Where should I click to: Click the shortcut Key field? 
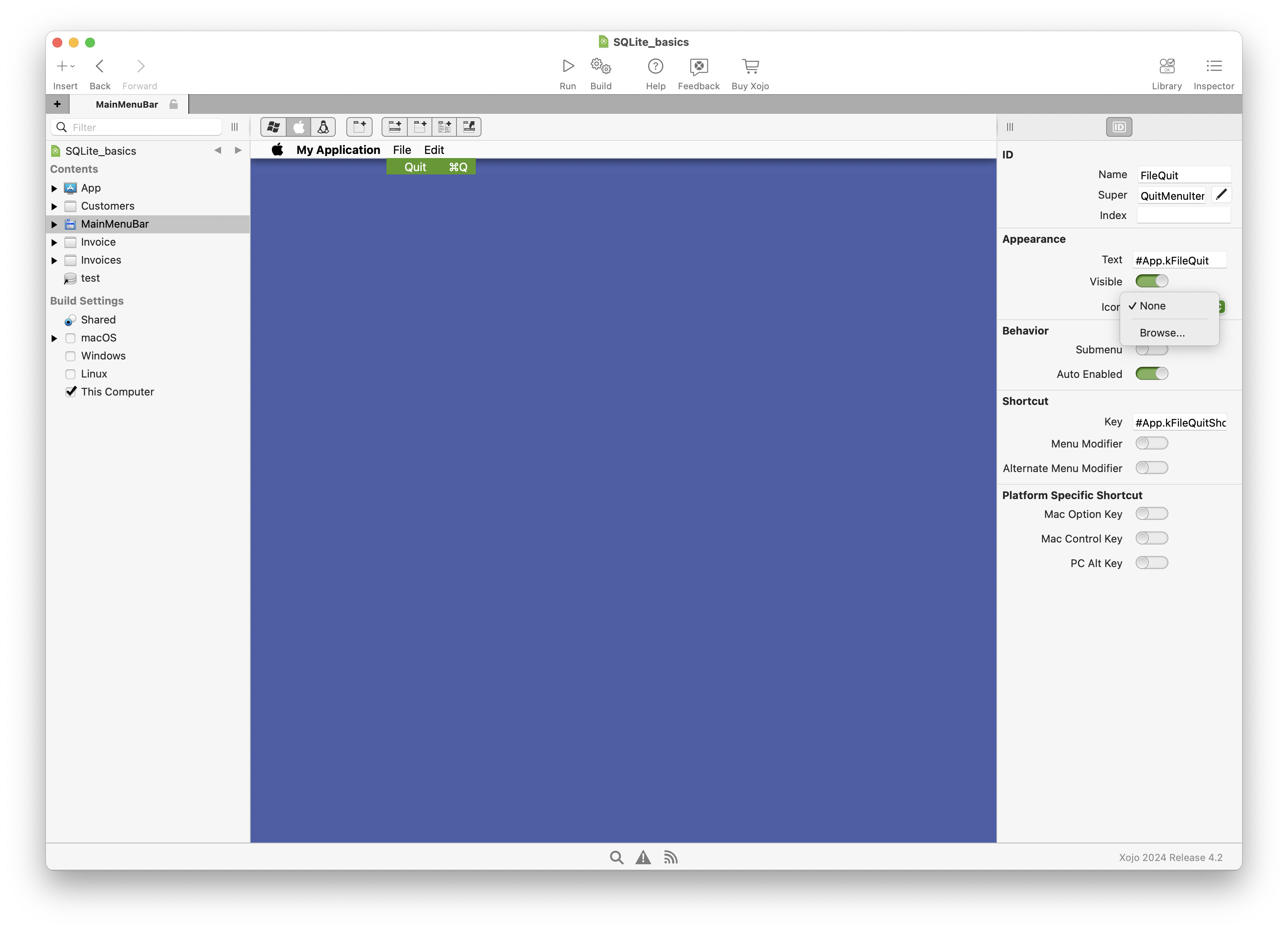click(x=1180, y=422)
